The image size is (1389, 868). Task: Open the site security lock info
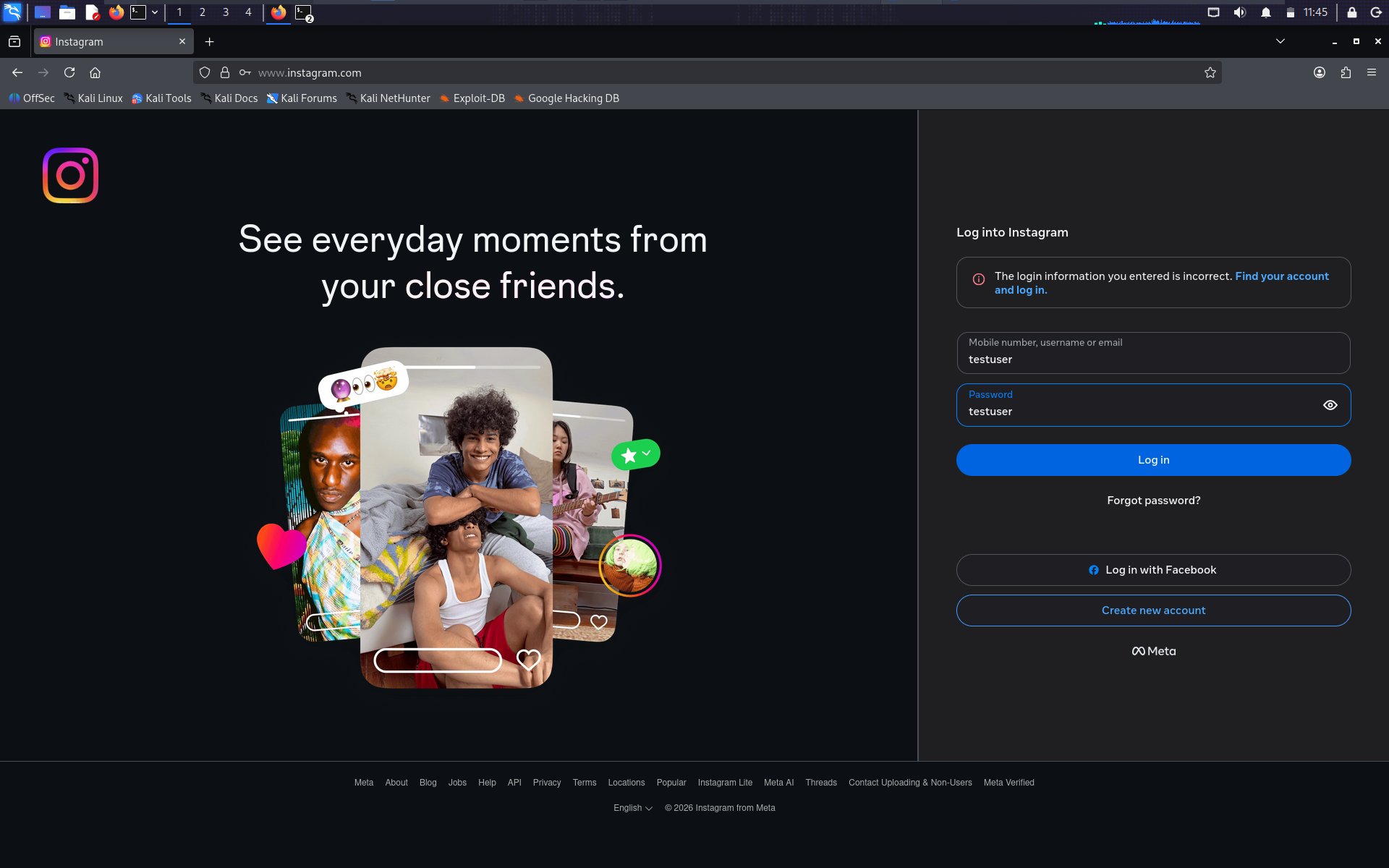click(225, 72)
